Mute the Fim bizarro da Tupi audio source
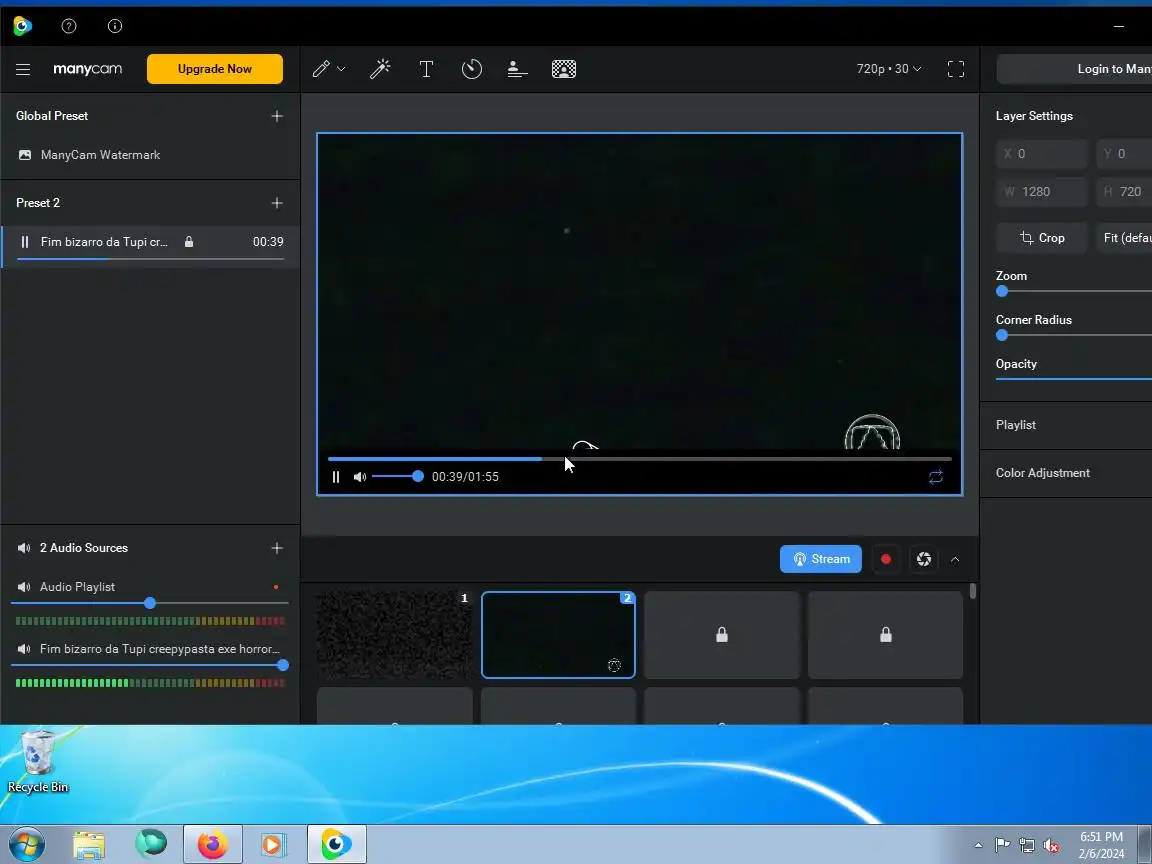Viewport: 1152px width, 864px height. click(x=24, y=649)
